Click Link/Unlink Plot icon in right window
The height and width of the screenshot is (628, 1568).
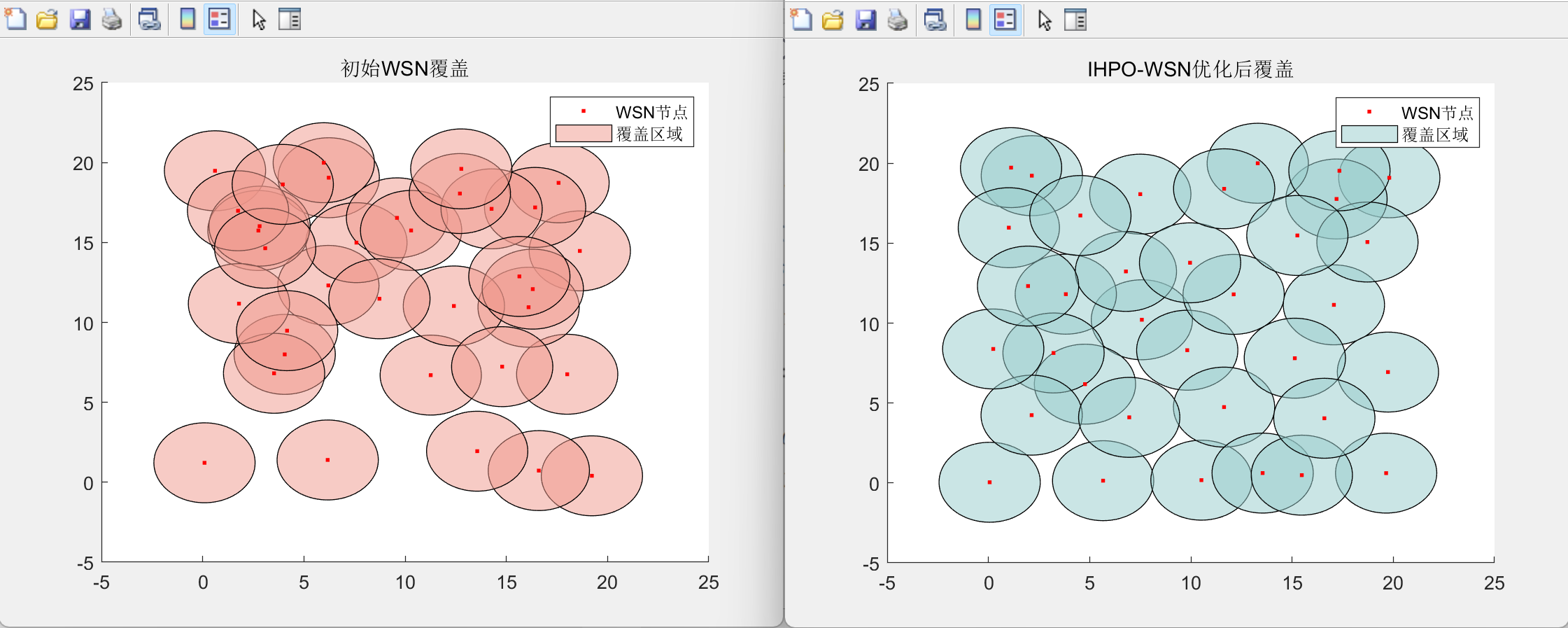(x=935, y=20)
